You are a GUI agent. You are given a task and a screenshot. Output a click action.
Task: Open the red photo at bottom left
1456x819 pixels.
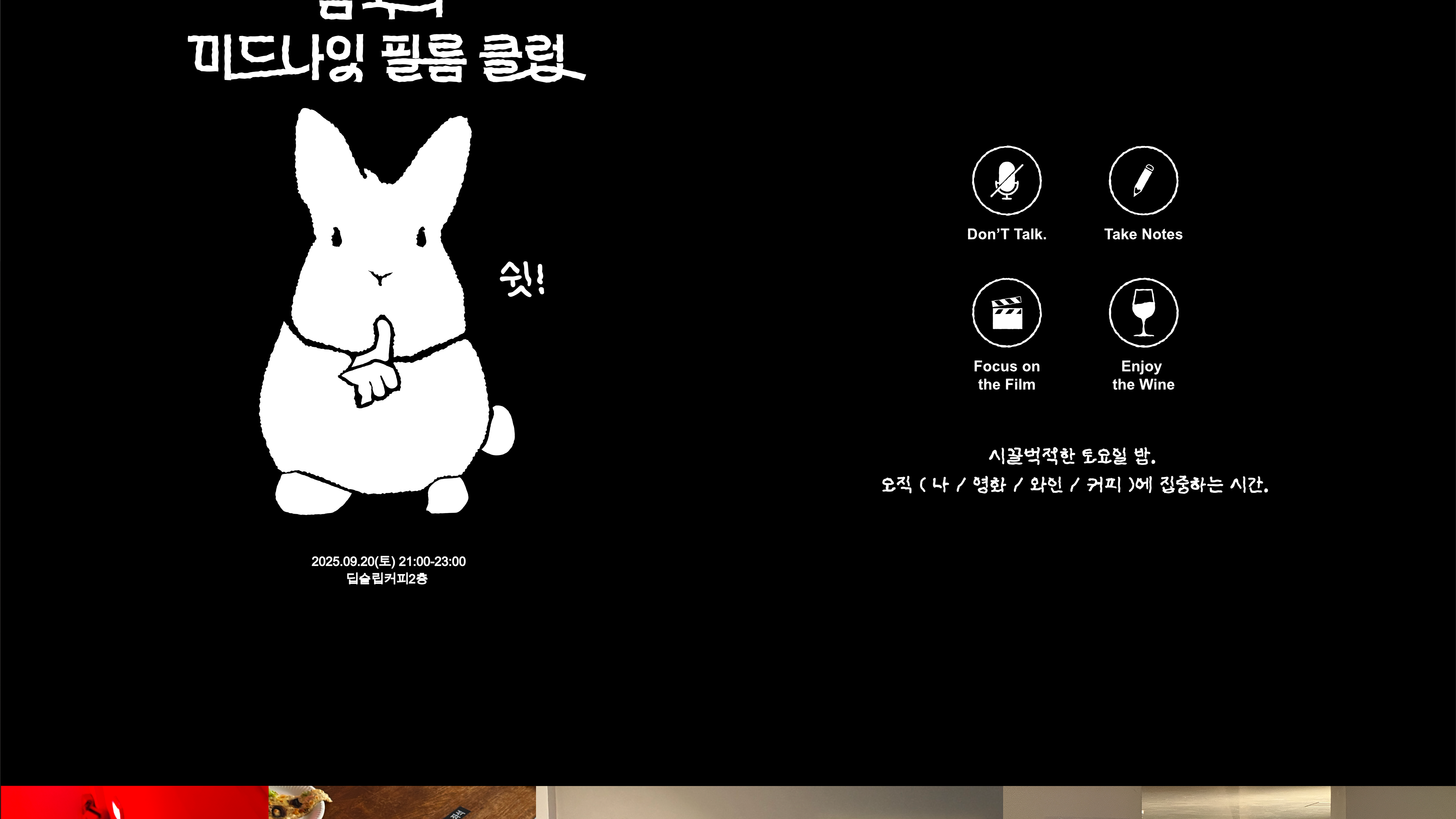click(x=134, y=803)
